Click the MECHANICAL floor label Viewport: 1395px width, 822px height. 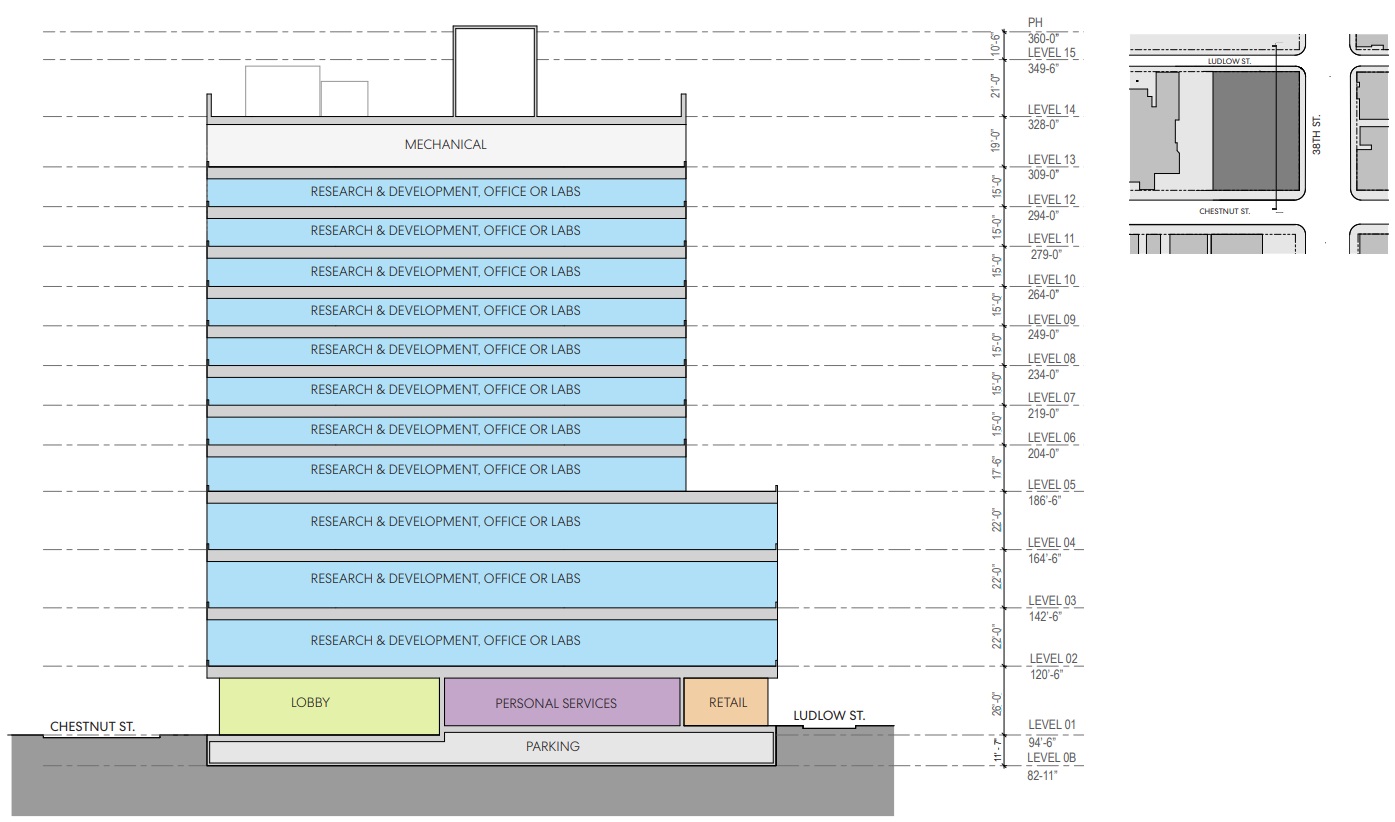point(445,145)
